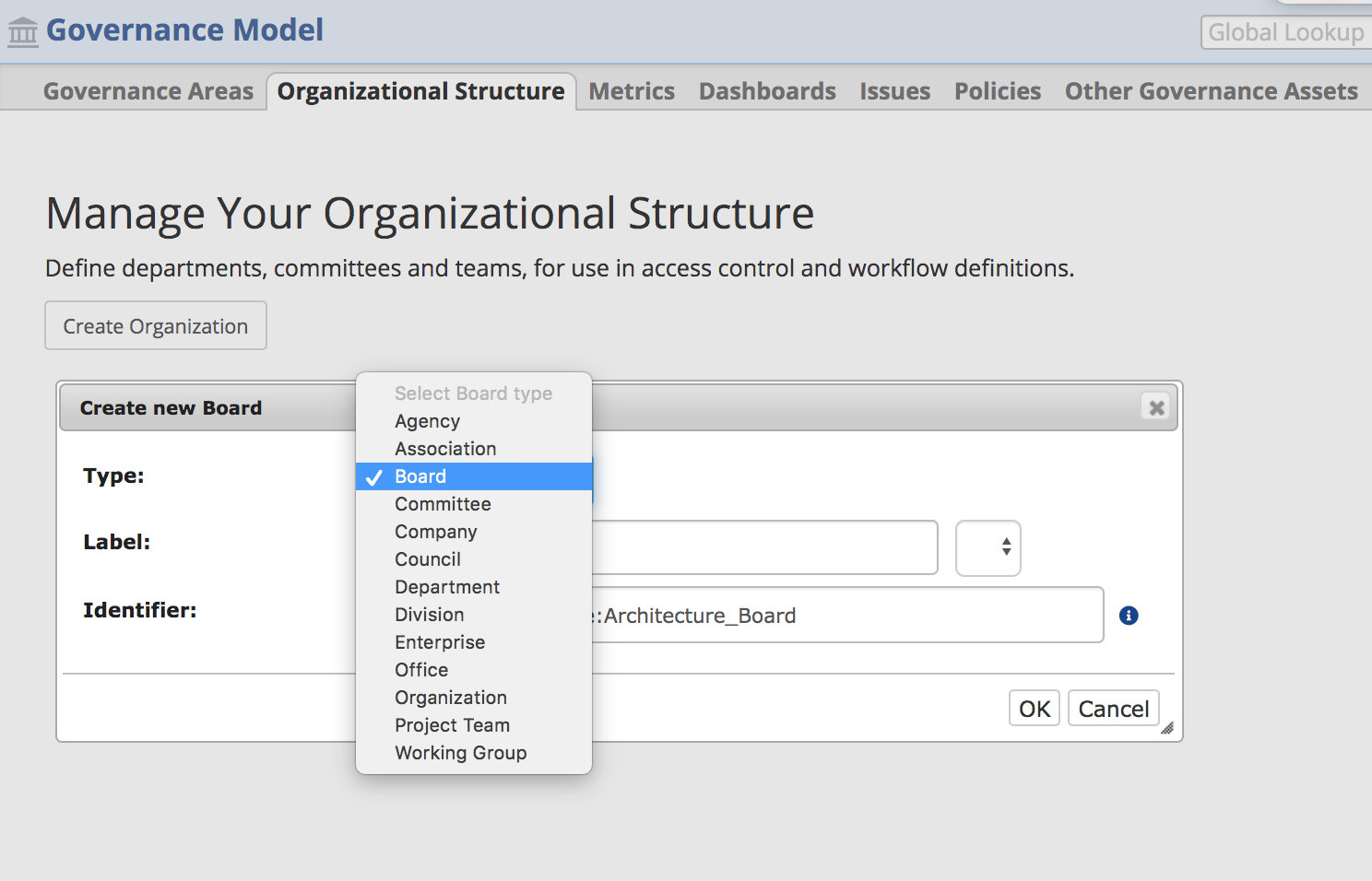
Task: Choose Project Team as the organization type
Action: pyautogui.click(x=452, y=724)
